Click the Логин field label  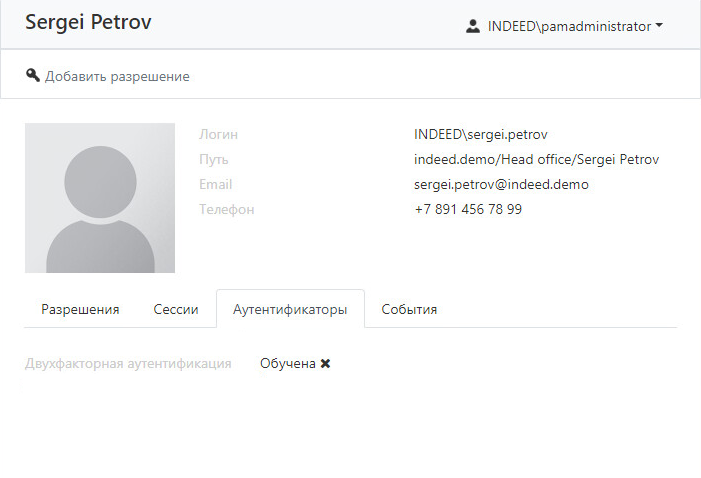218,134
